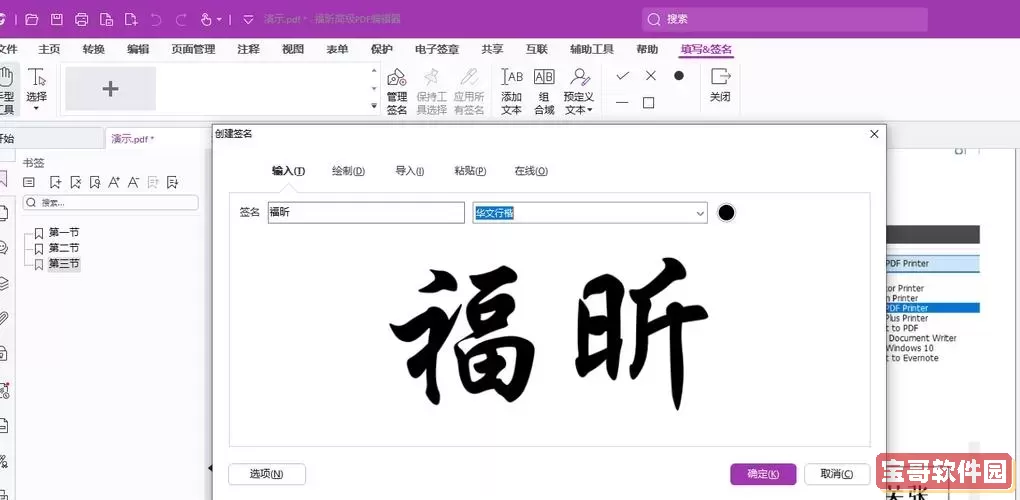This screenshot has width=1020, height=500.
Task: Switch to the 粘贴(P) signature tab
Action: click(x=470, y=171)
